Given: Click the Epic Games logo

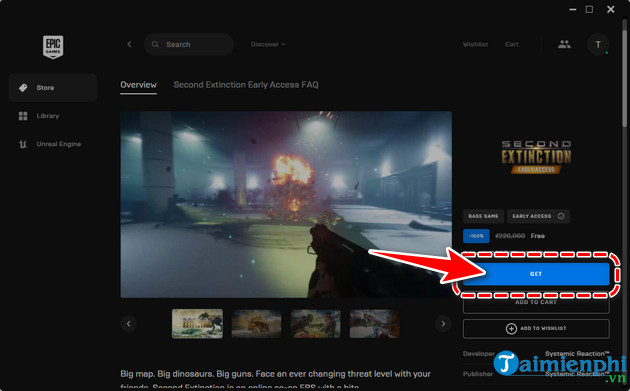Looking at the screenshot, I should coord(53,47).
